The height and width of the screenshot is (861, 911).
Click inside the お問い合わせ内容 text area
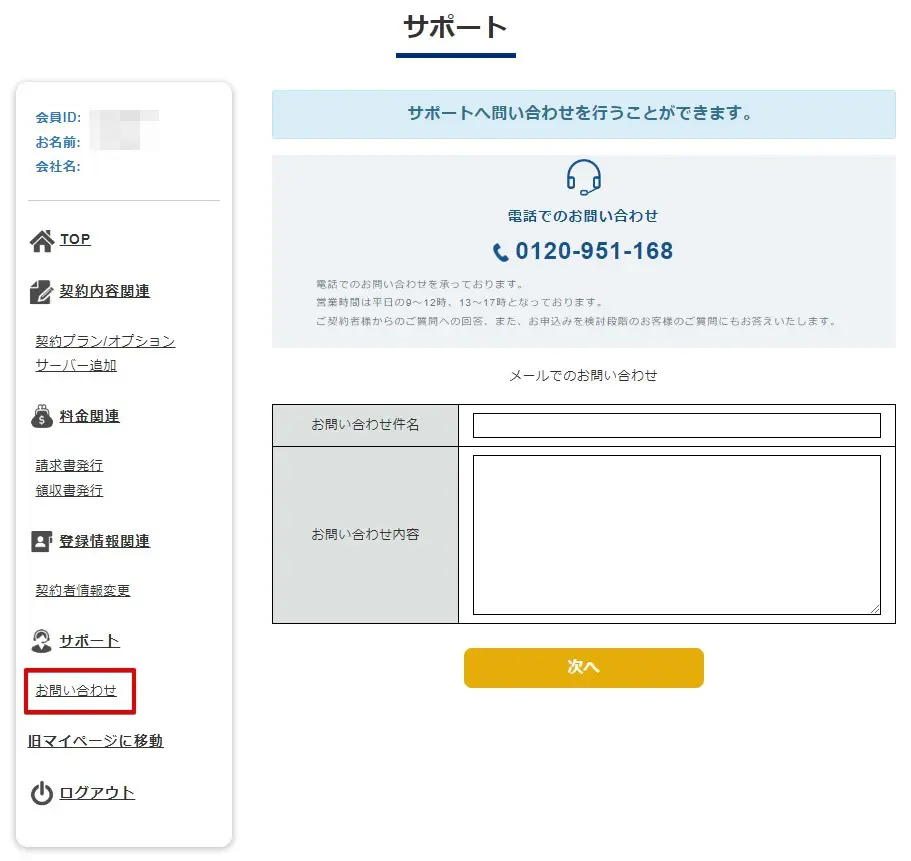[x=676, y=534]
